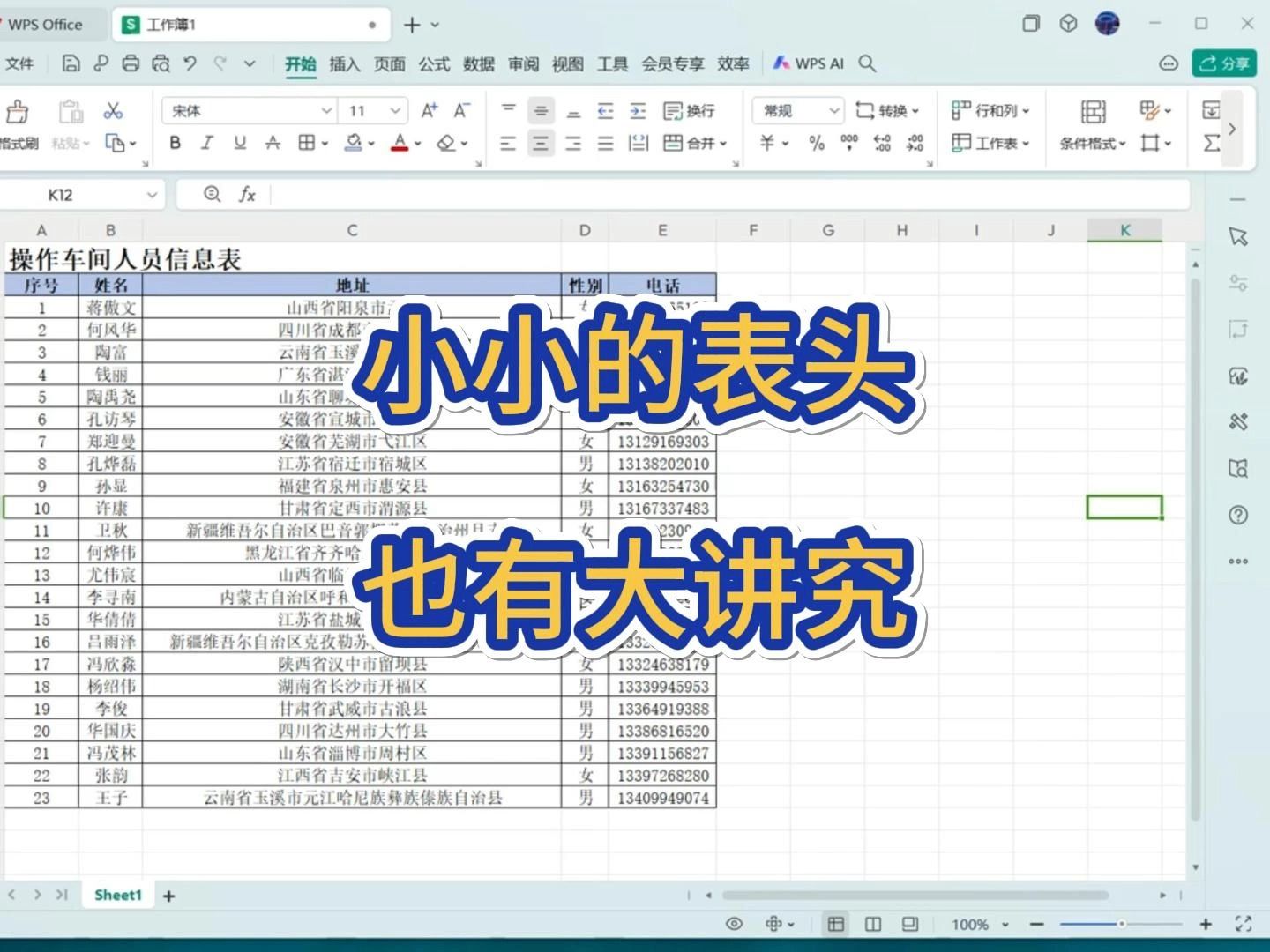1270x952 pixels.
Task: Align text left
Action: 508,143
